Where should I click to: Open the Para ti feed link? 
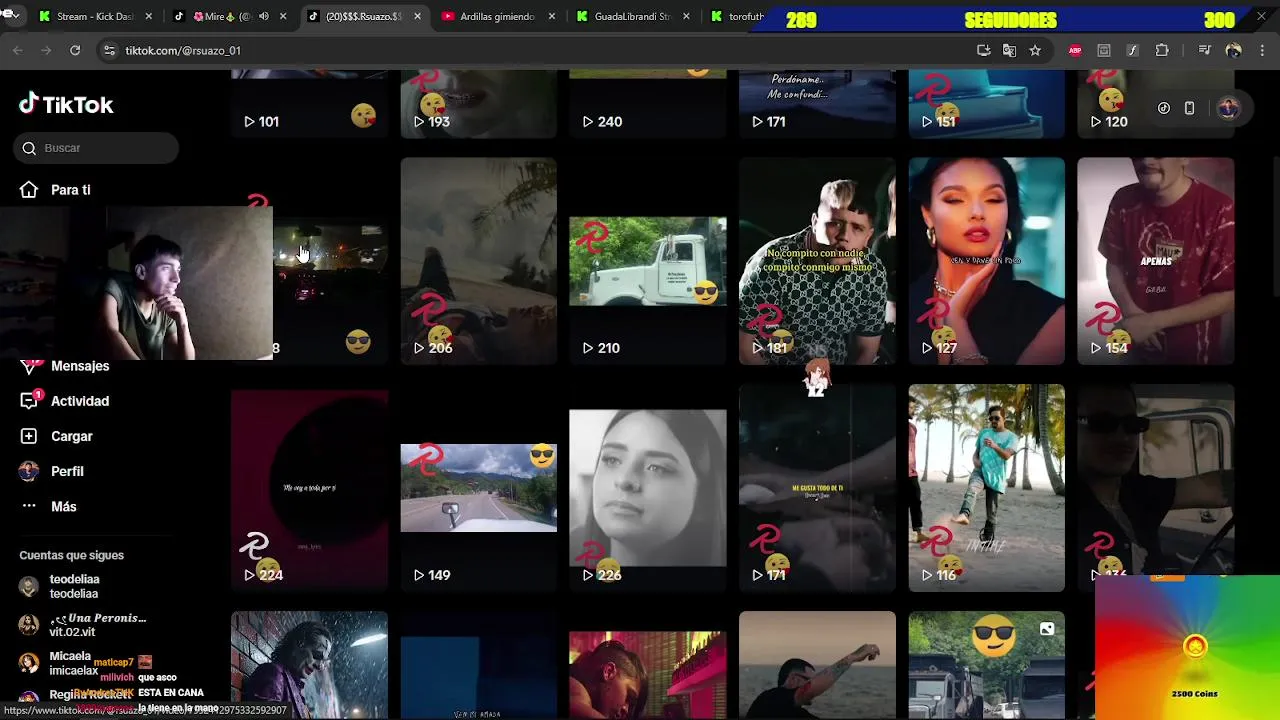71,190
